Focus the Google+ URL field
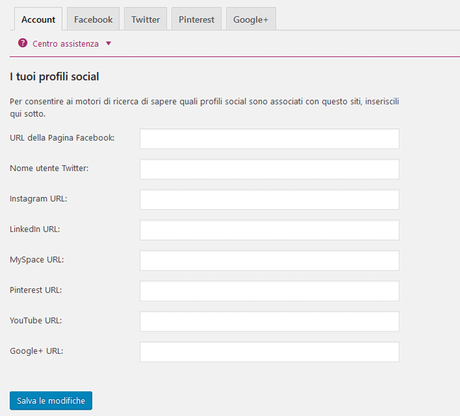 click(x=269, y=352)
